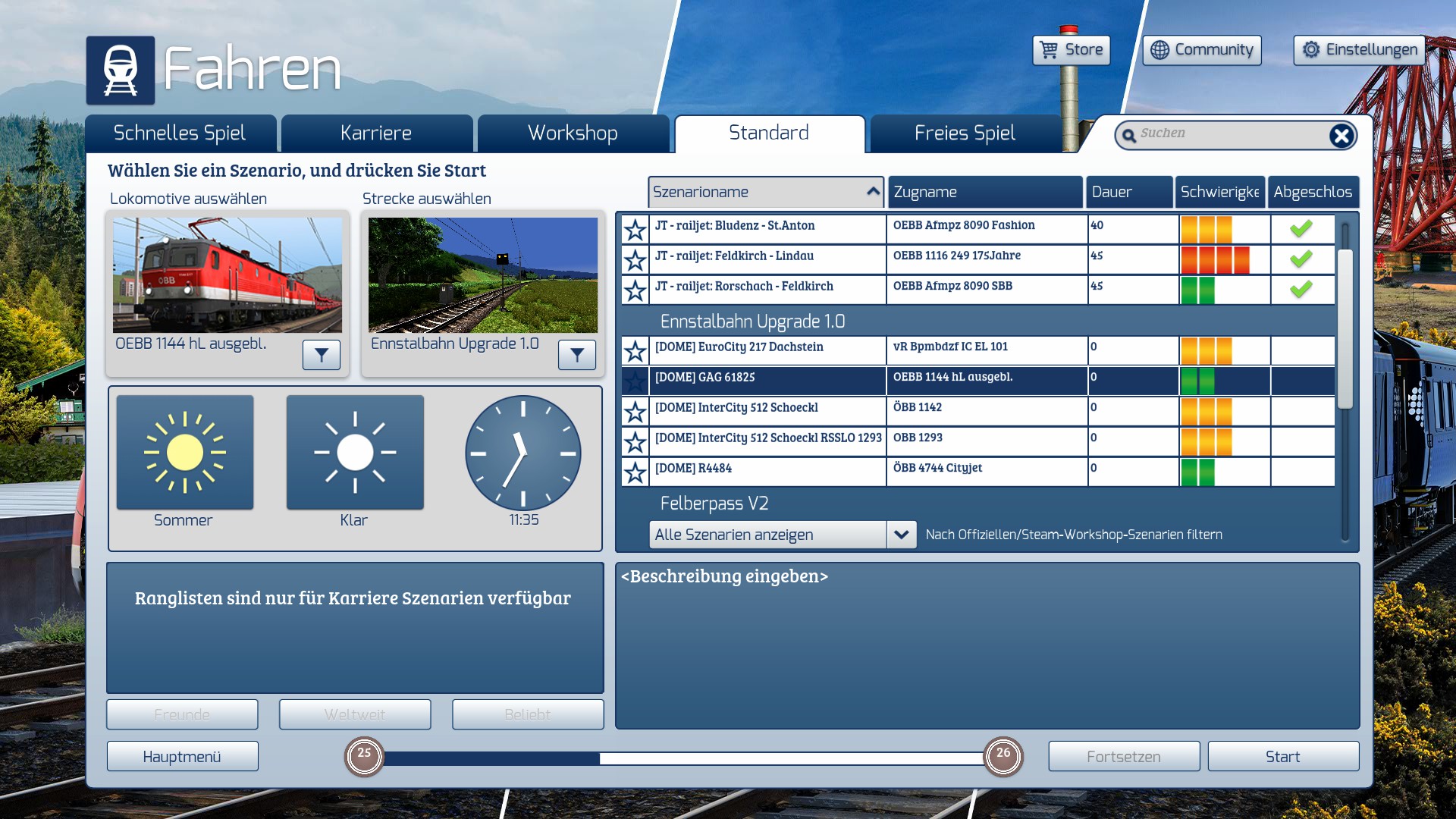
Task: Click the 11:35 clock time icon
Action: (523, 453)
